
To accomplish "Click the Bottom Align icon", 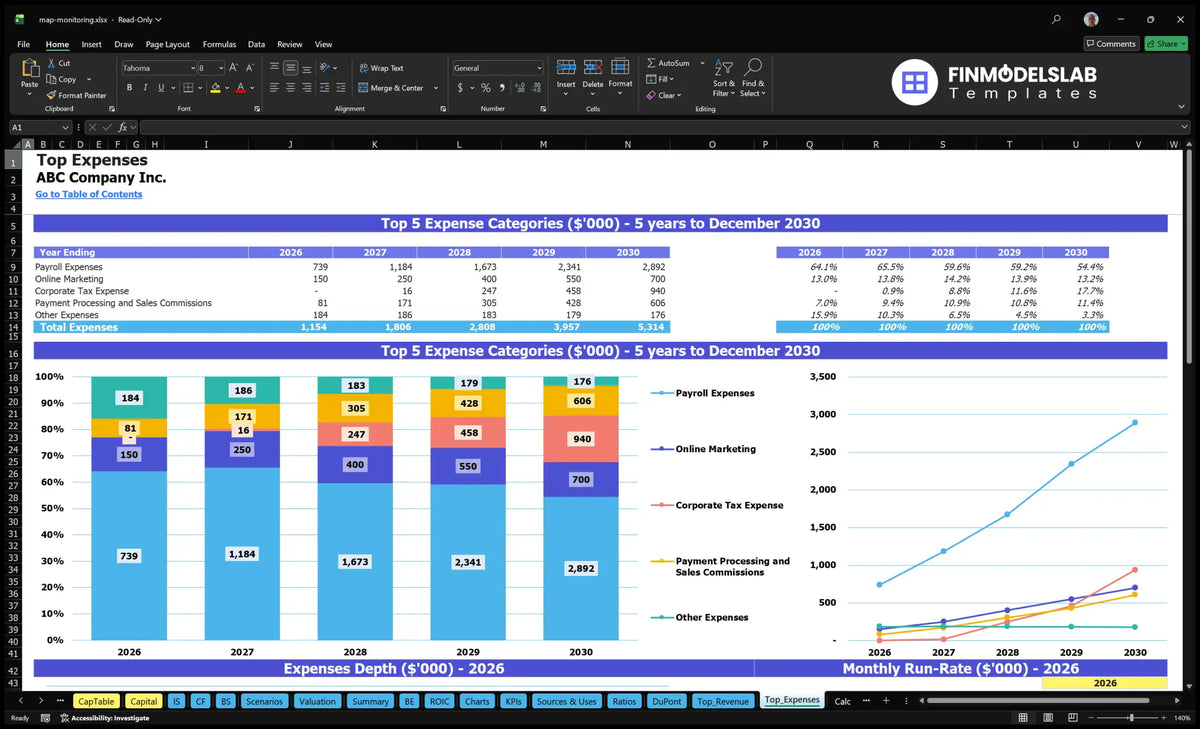I will coord(307,68).
